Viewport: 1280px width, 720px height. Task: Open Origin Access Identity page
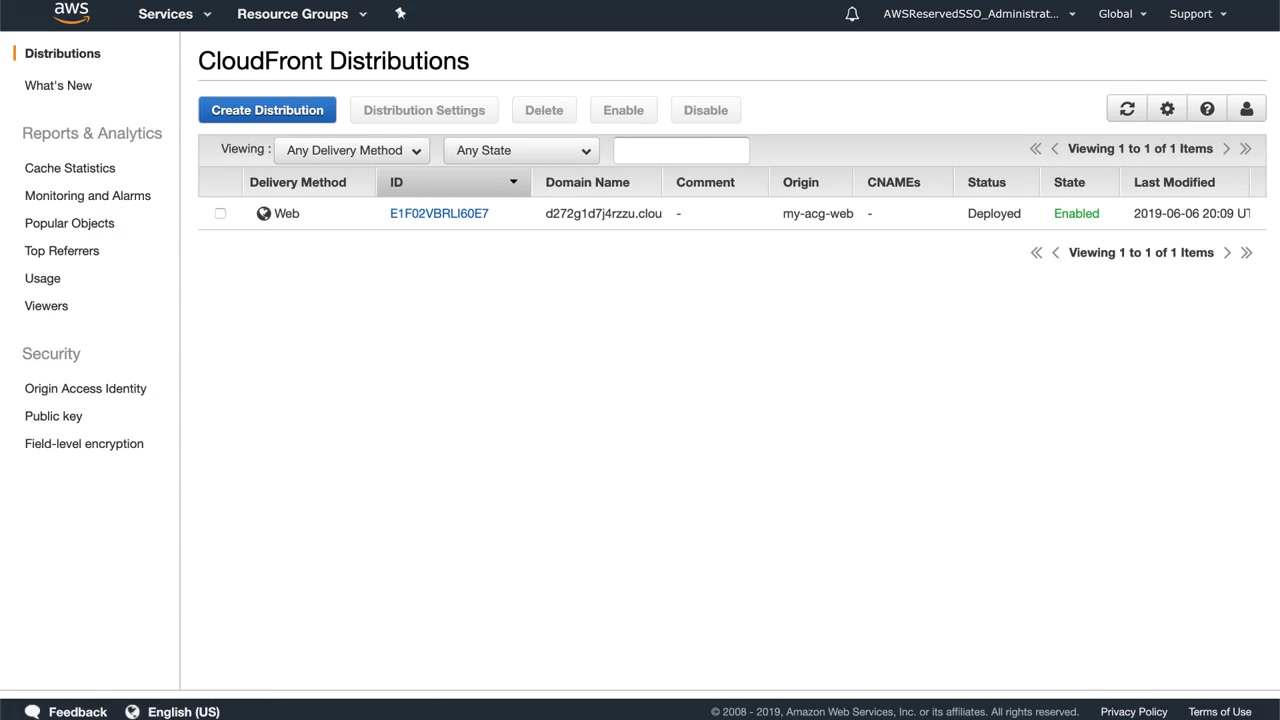[x=86, y=388]
